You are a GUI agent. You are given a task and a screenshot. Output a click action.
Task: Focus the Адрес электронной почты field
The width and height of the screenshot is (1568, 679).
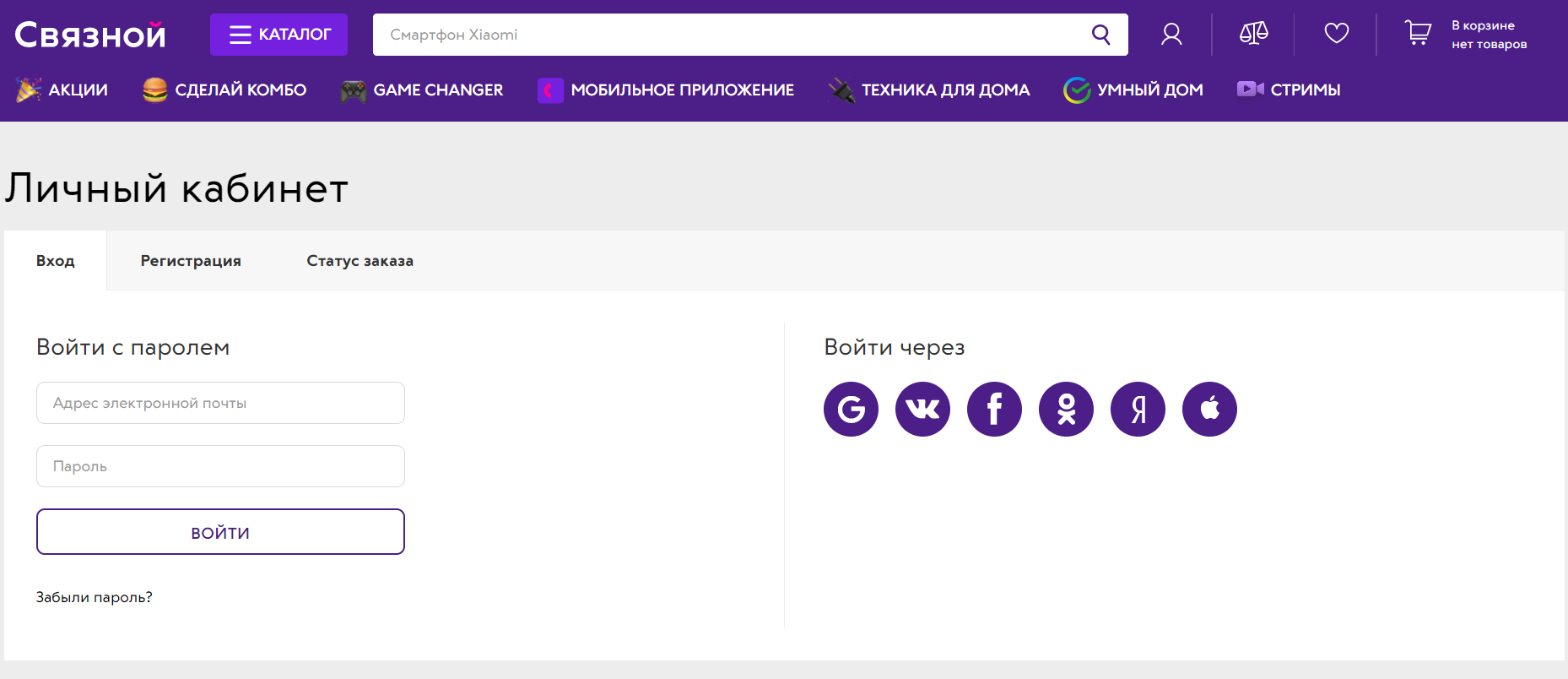pyautogui.click(x=220, y=403)
